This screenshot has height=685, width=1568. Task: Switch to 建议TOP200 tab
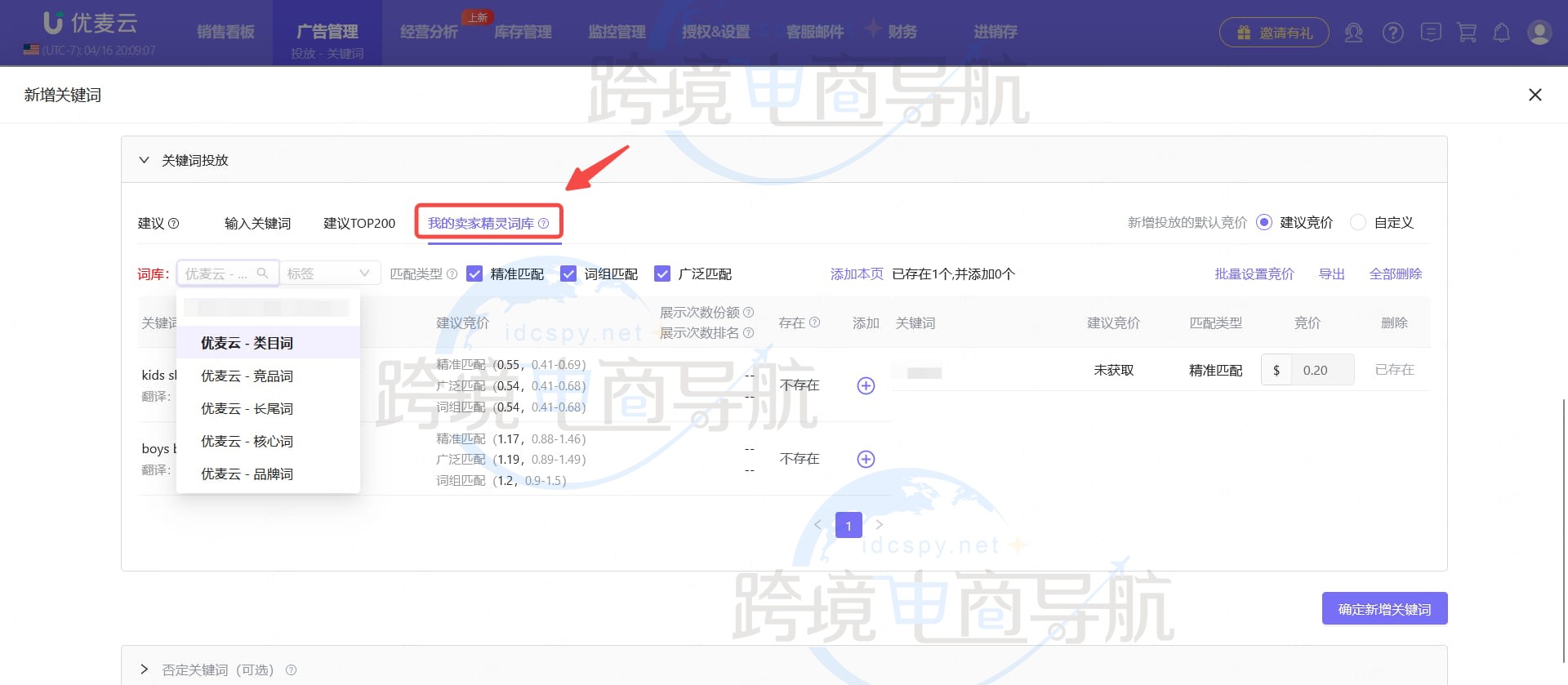click(359, 223)
